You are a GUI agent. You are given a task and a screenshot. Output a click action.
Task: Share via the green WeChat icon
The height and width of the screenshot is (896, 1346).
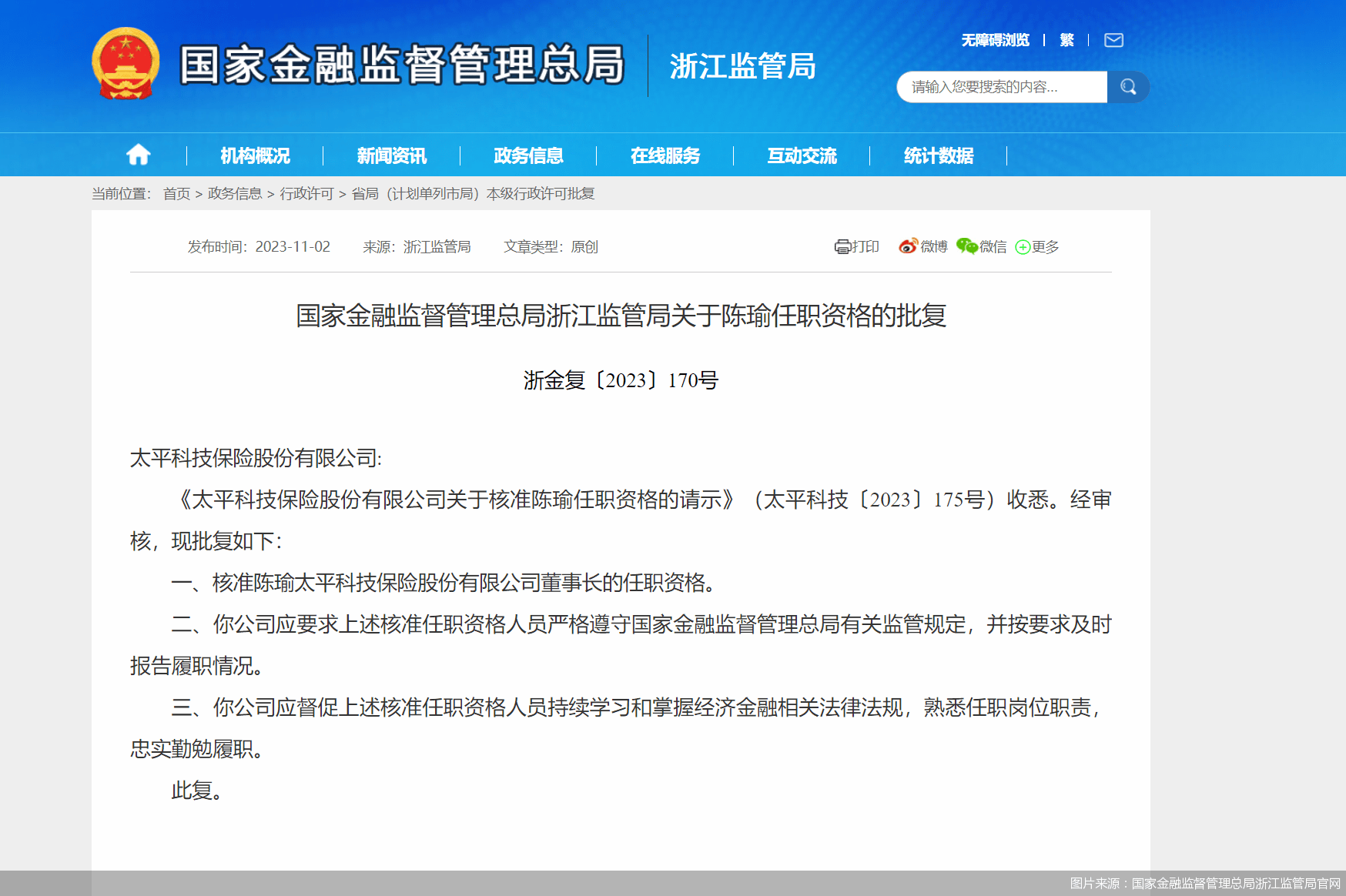[967, 246]
